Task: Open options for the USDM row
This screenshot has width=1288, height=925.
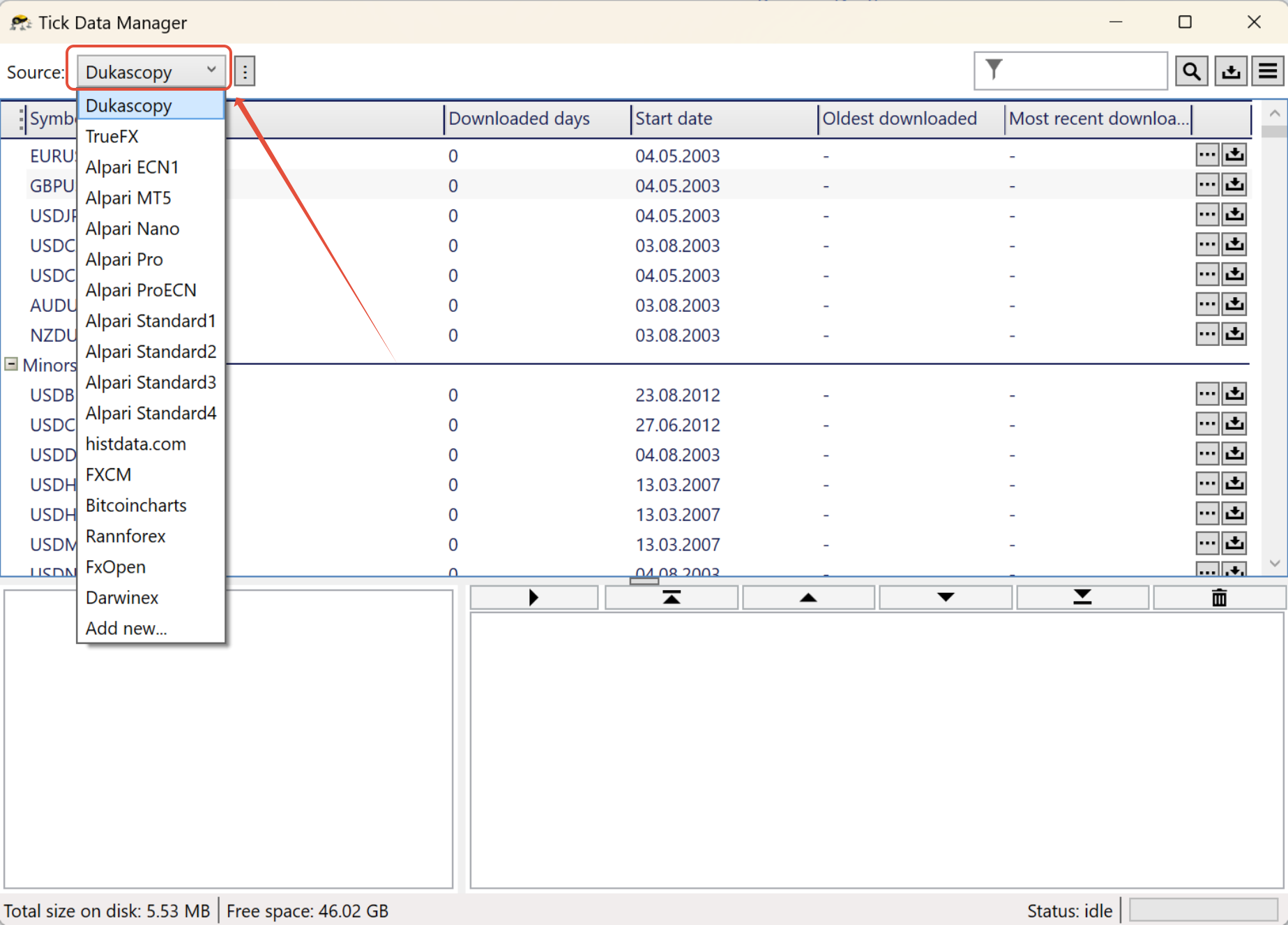Action: click(1207, 543)
